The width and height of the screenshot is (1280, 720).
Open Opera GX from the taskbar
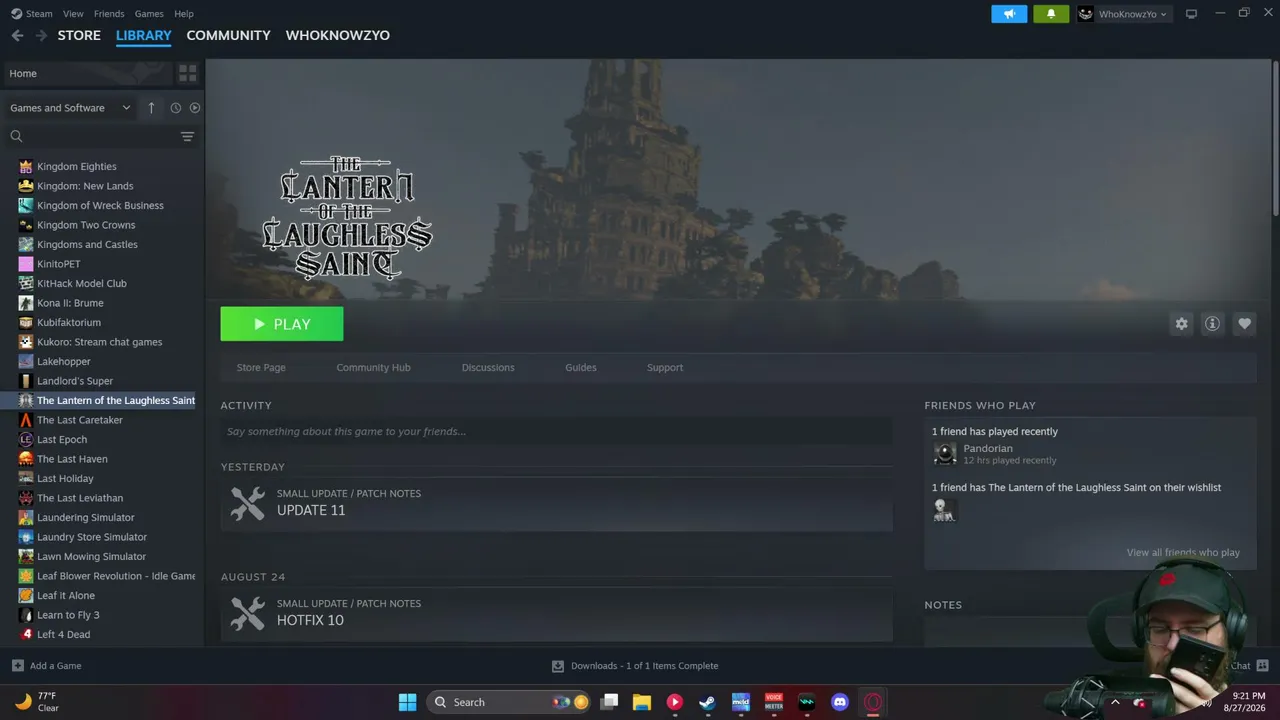tap(873, 702)
